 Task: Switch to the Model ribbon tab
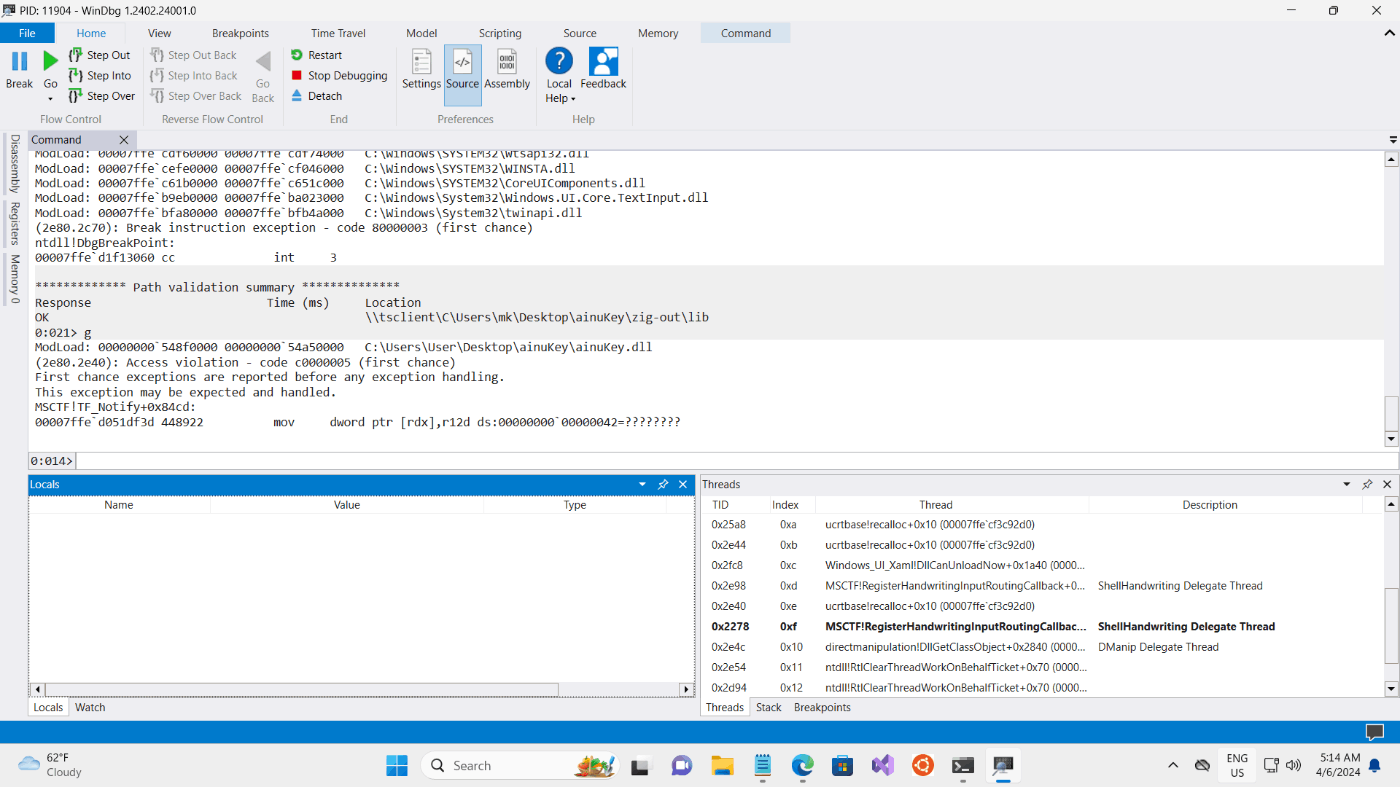(x=421, y=33)
